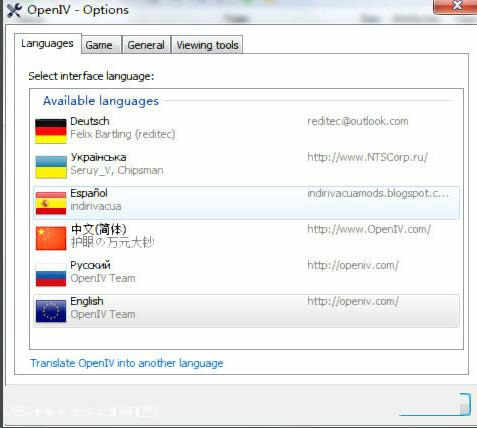Screen dimensions: 477x428
Task: Pick Українська from available languages
Action: pos(246,167)
